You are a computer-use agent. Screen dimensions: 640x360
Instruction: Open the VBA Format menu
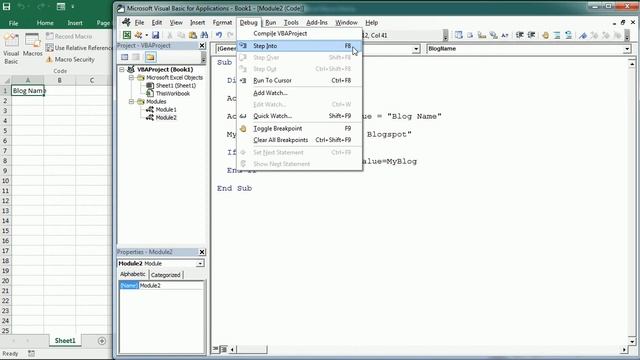click(x=222, y=23)
